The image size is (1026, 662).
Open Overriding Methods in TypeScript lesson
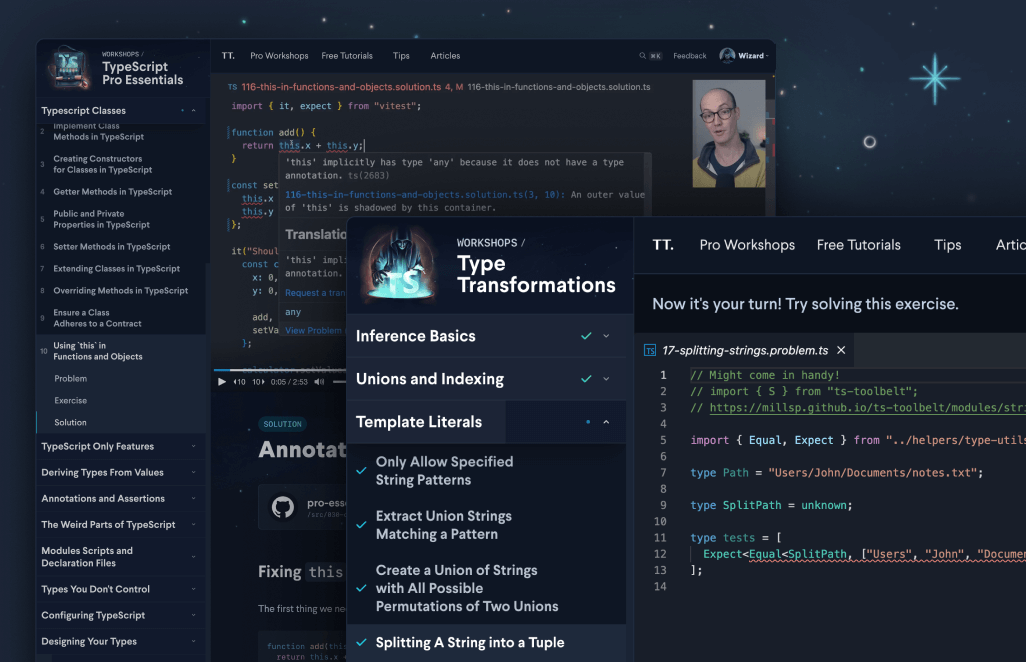point(120,290)
